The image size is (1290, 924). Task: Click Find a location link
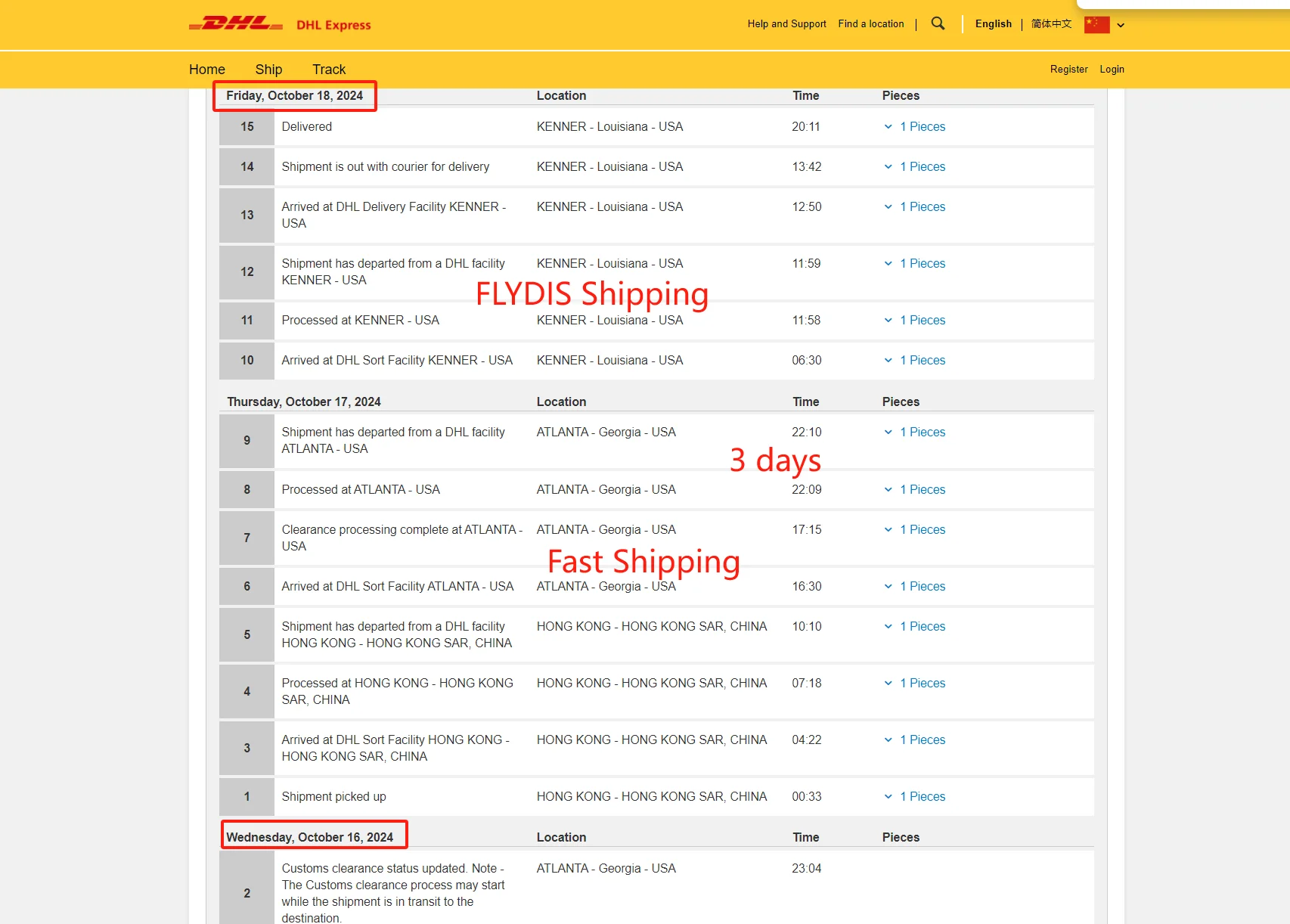(x=870, y=24)
